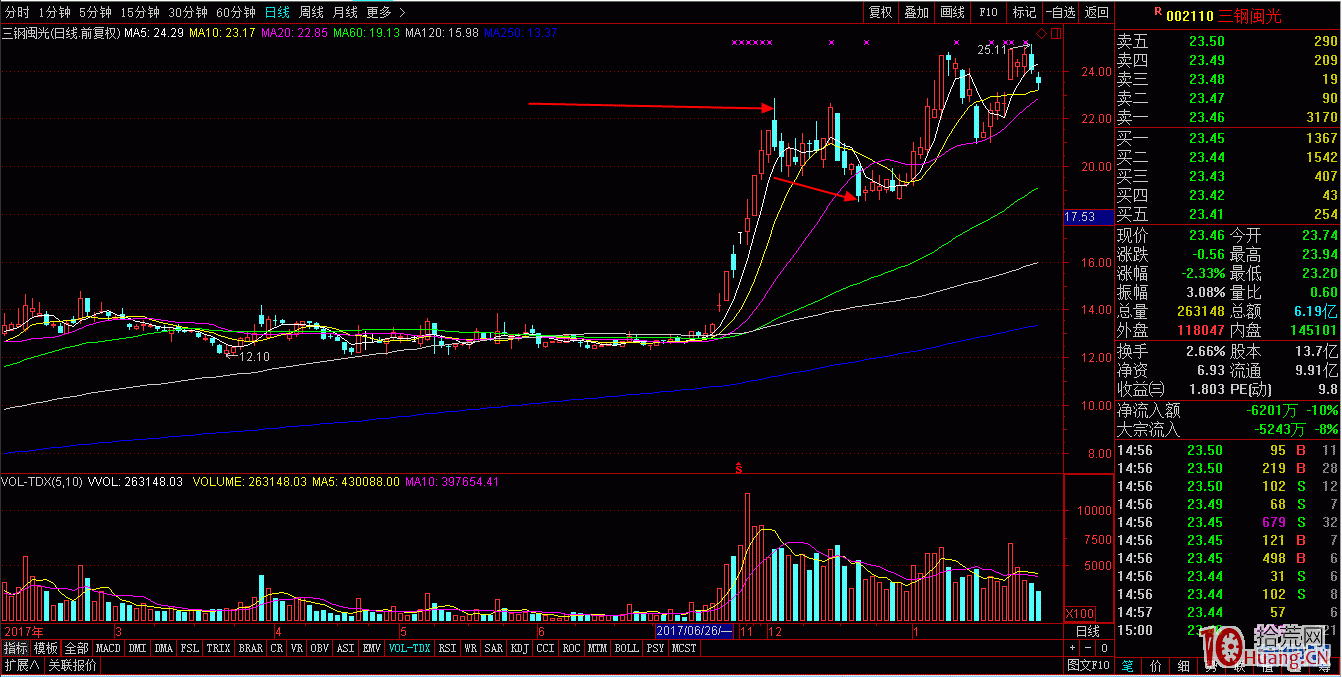The width and height of the screenshot is (1342, 677).
Task: Switch indicator to DMI
Action: 137,648
